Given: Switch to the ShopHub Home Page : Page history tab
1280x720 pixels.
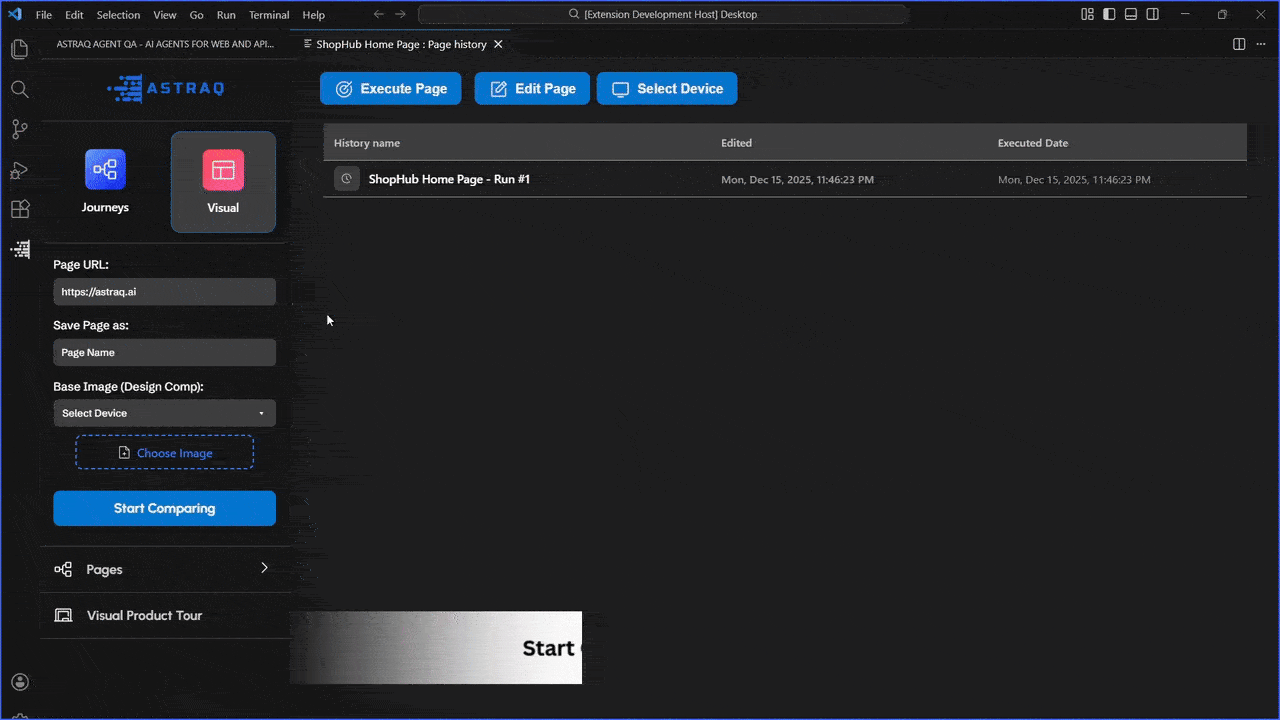Looking at the screenshot, I should [x=399, y=44].
